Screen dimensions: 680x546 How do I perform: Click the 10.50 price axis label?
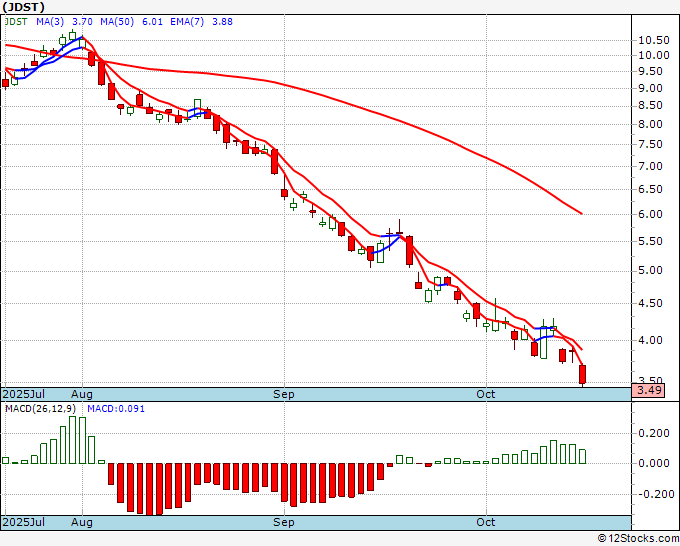[654, 40]
